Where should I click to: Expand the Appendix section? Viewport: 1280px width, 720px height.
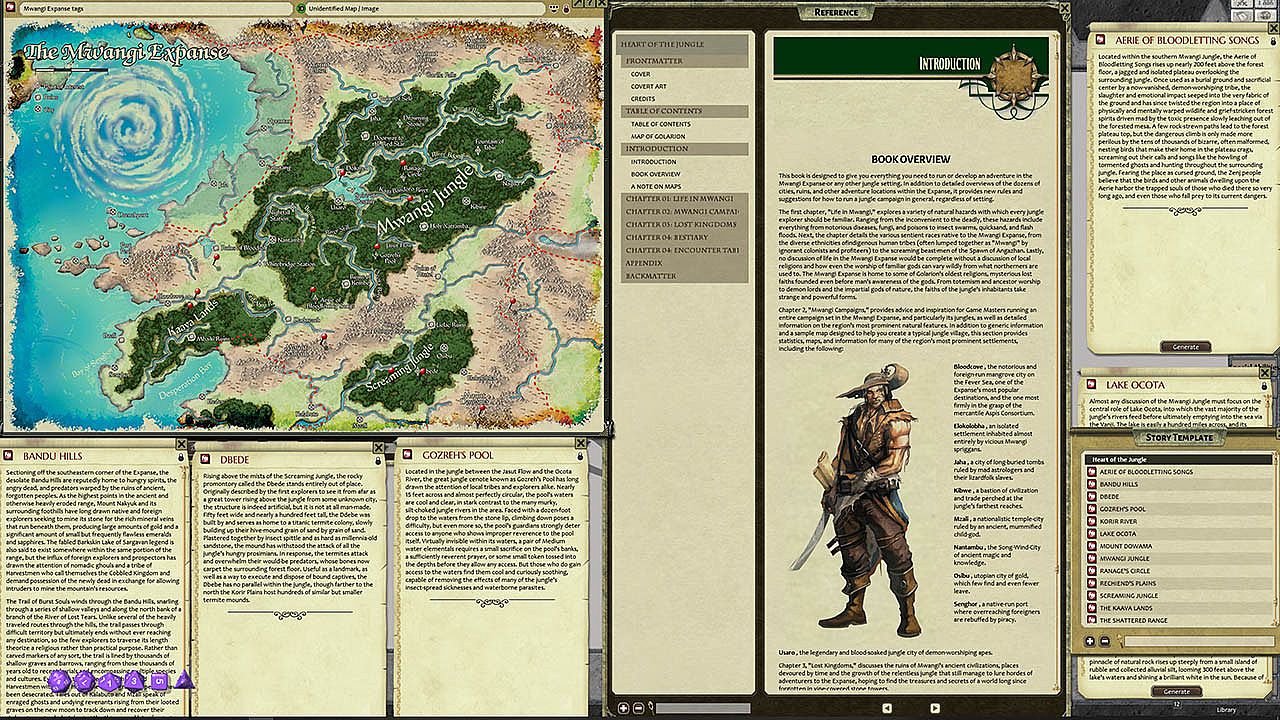[x=684, y=263]
